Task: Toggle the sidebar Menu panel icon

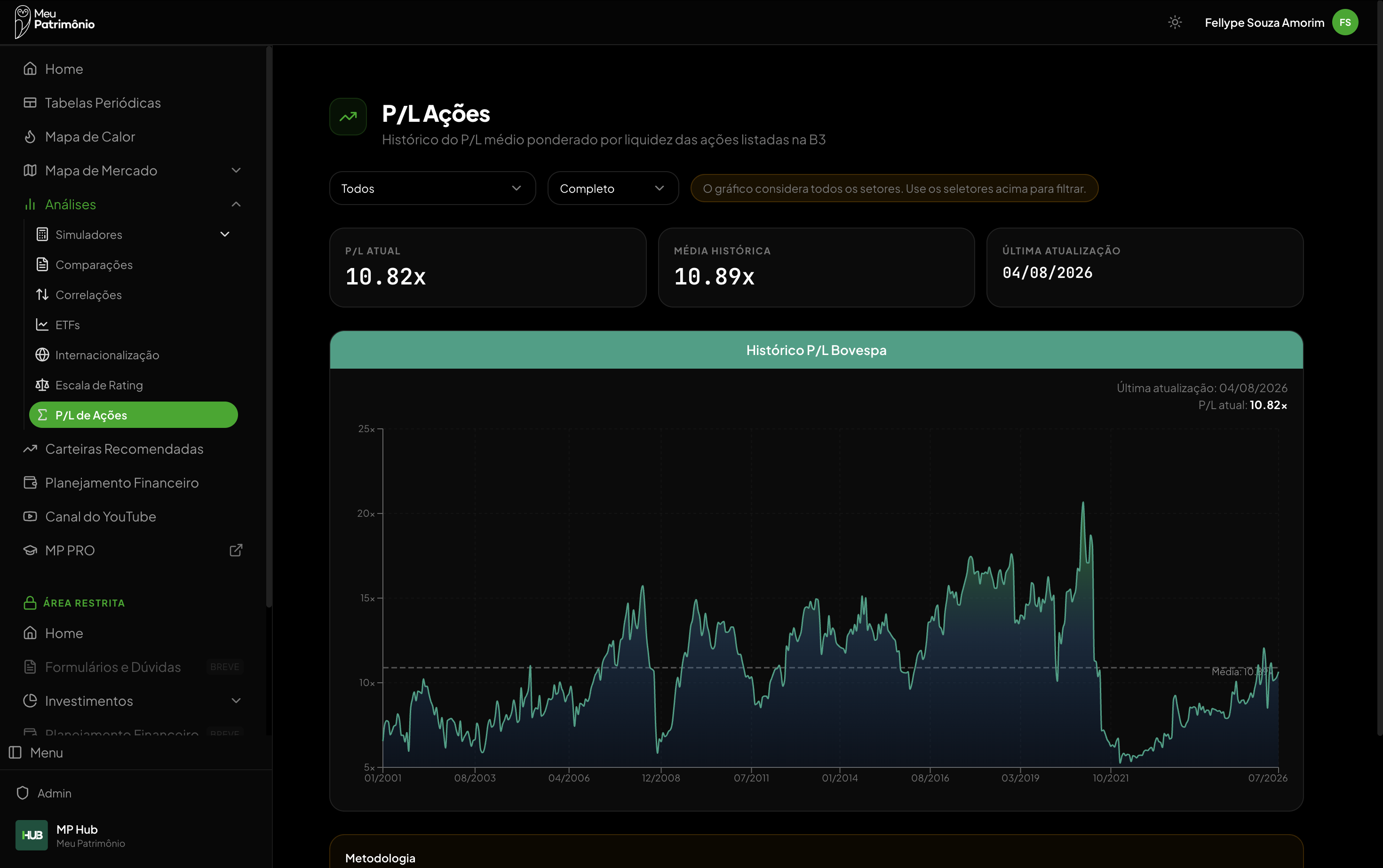Action: click(16, 753)
